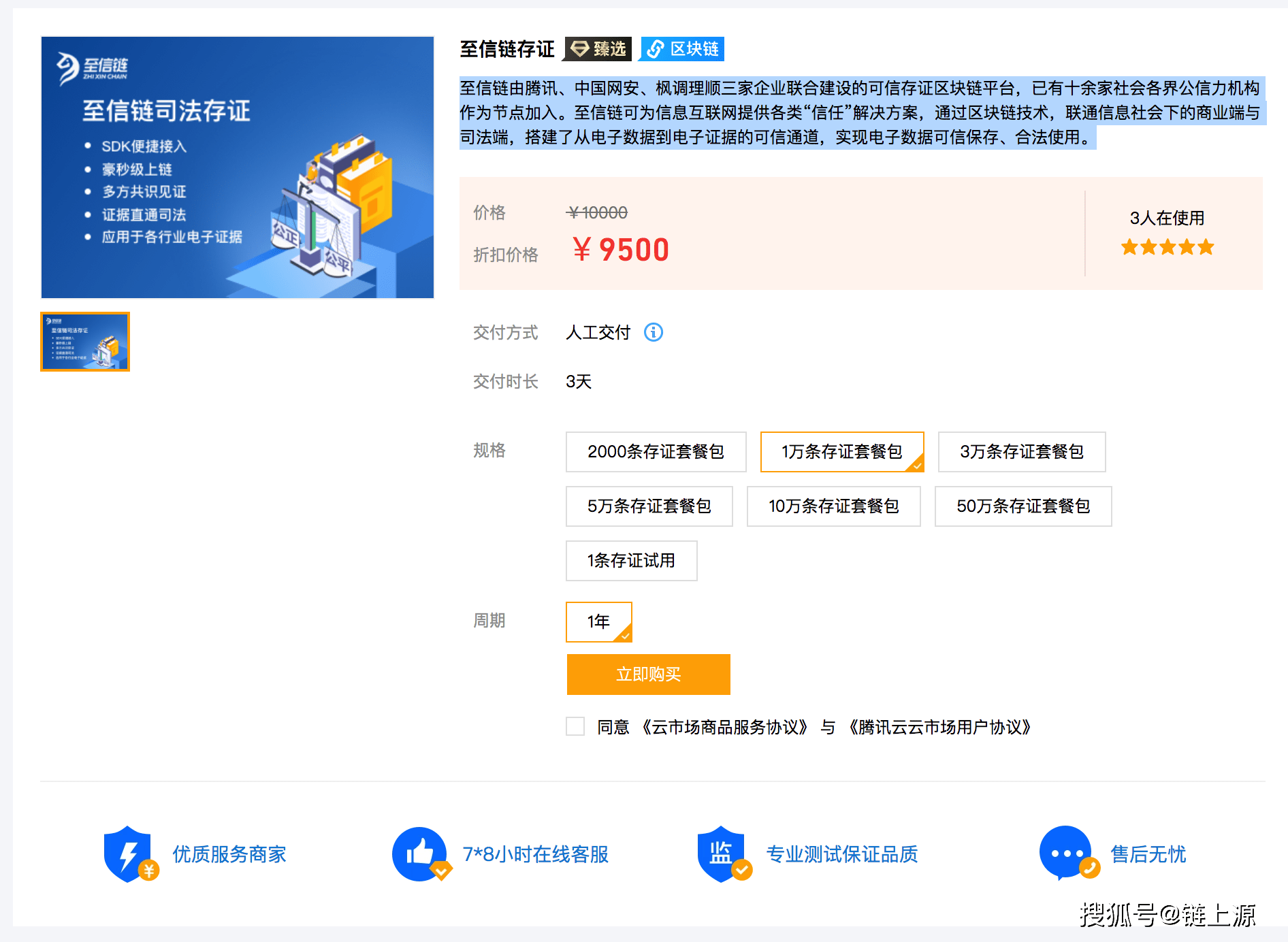Click the 人工交付 delivery method text

598,332
